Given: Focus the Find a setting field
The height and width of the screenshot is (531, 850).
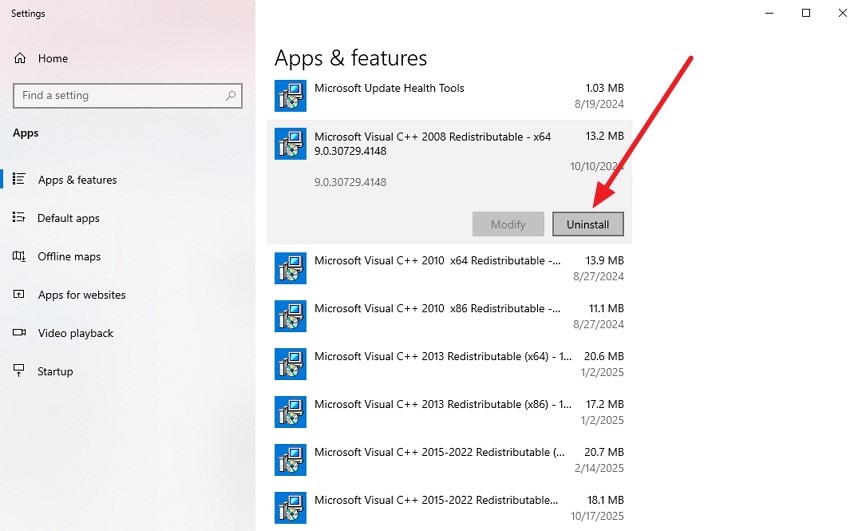Looking at the screenshot, I should [127, 95].
